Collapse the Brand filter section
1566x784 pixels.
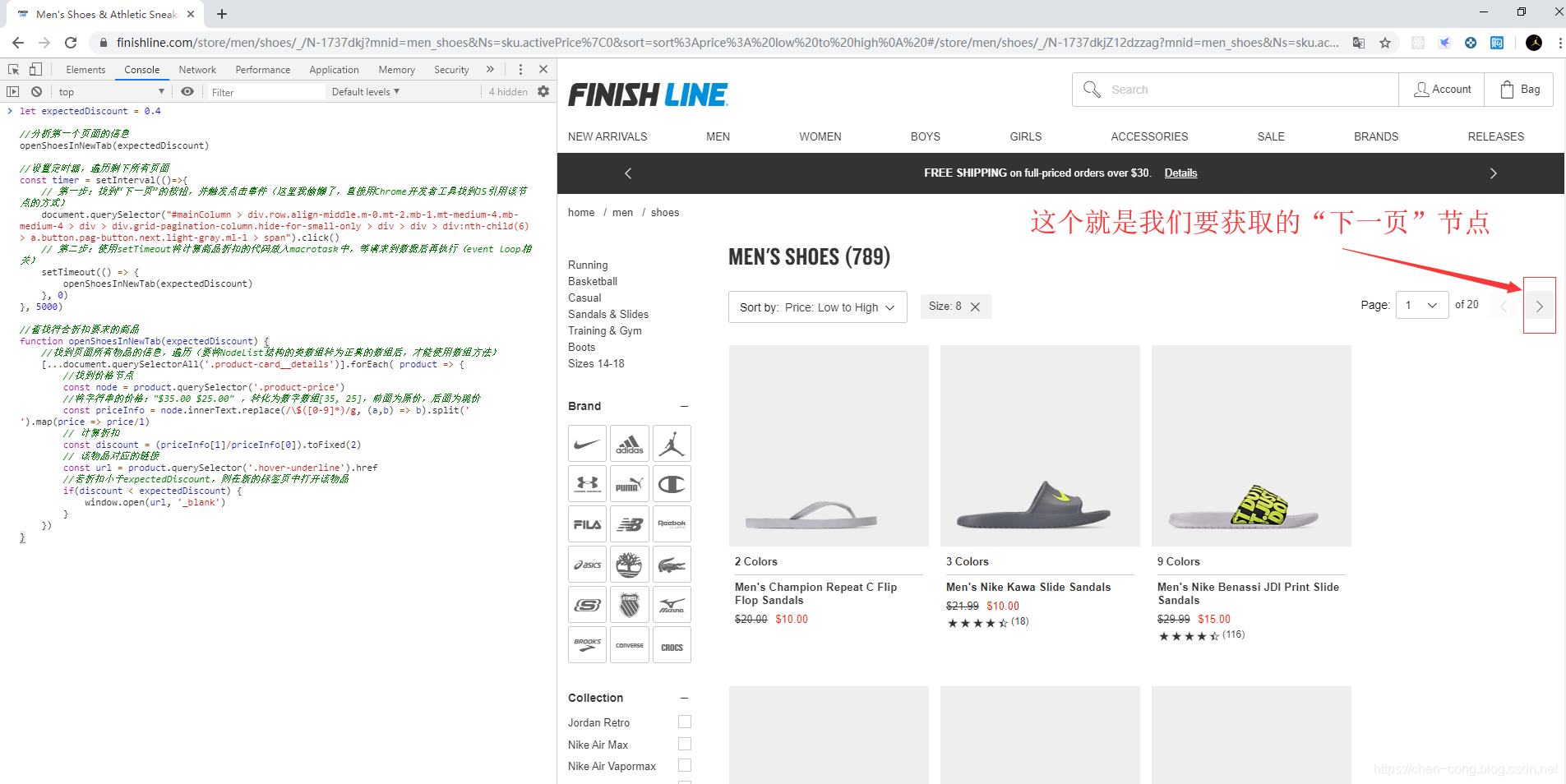(684, 406)
